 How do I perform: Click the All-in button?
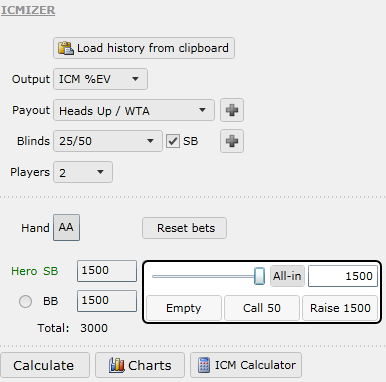point(287,276)
